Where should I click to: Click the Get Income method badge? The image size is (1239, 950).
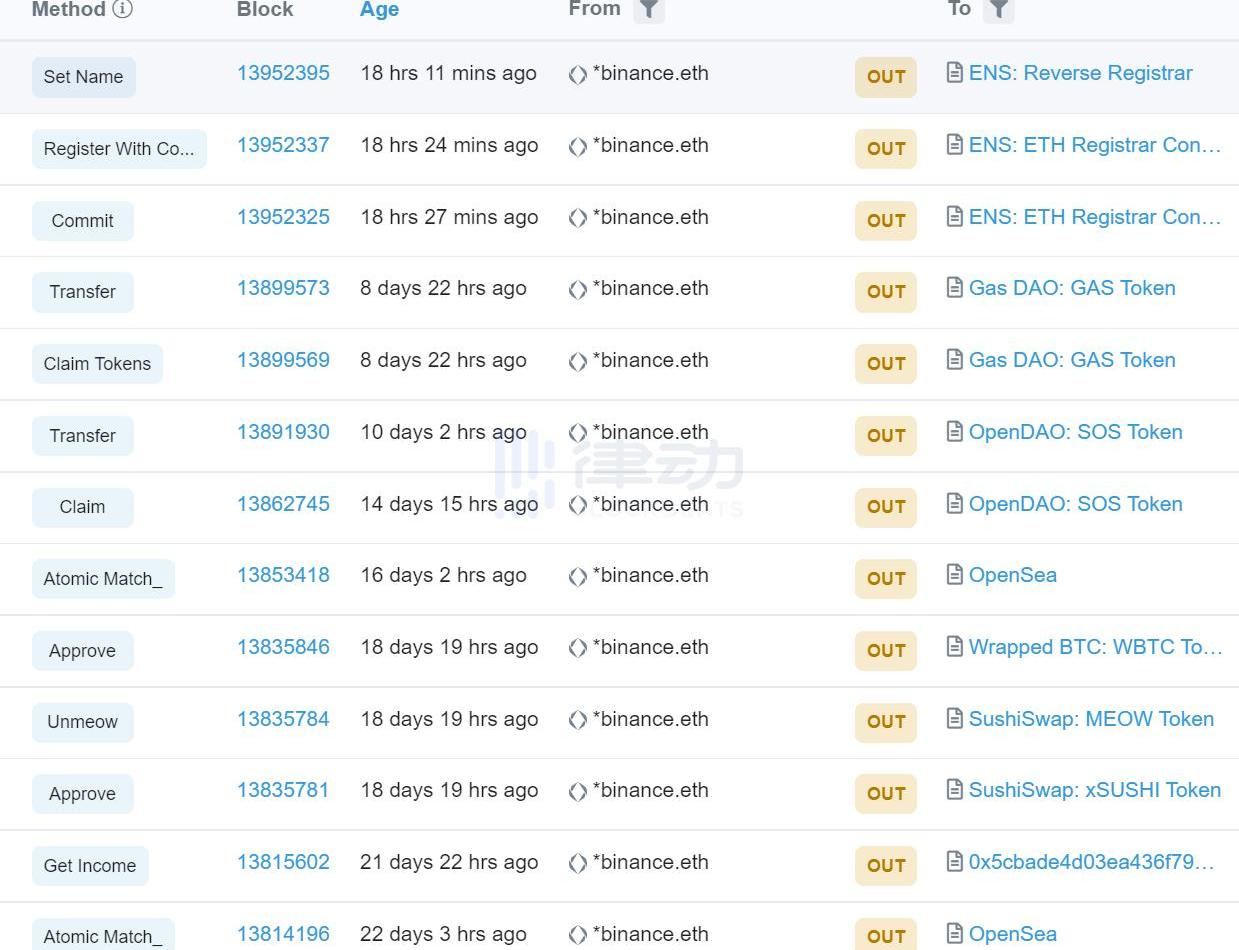pyautogui.click(x=90, y=866)
